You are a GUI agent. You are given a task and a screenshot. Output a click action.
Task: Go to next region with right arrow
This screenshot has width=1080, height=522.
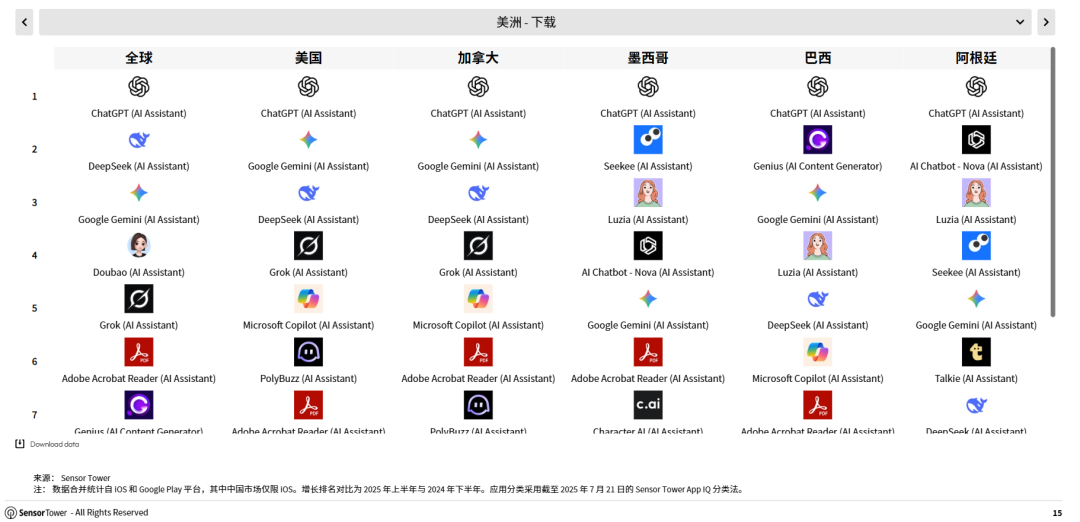pyautogui.click(x=1046, y=22)
